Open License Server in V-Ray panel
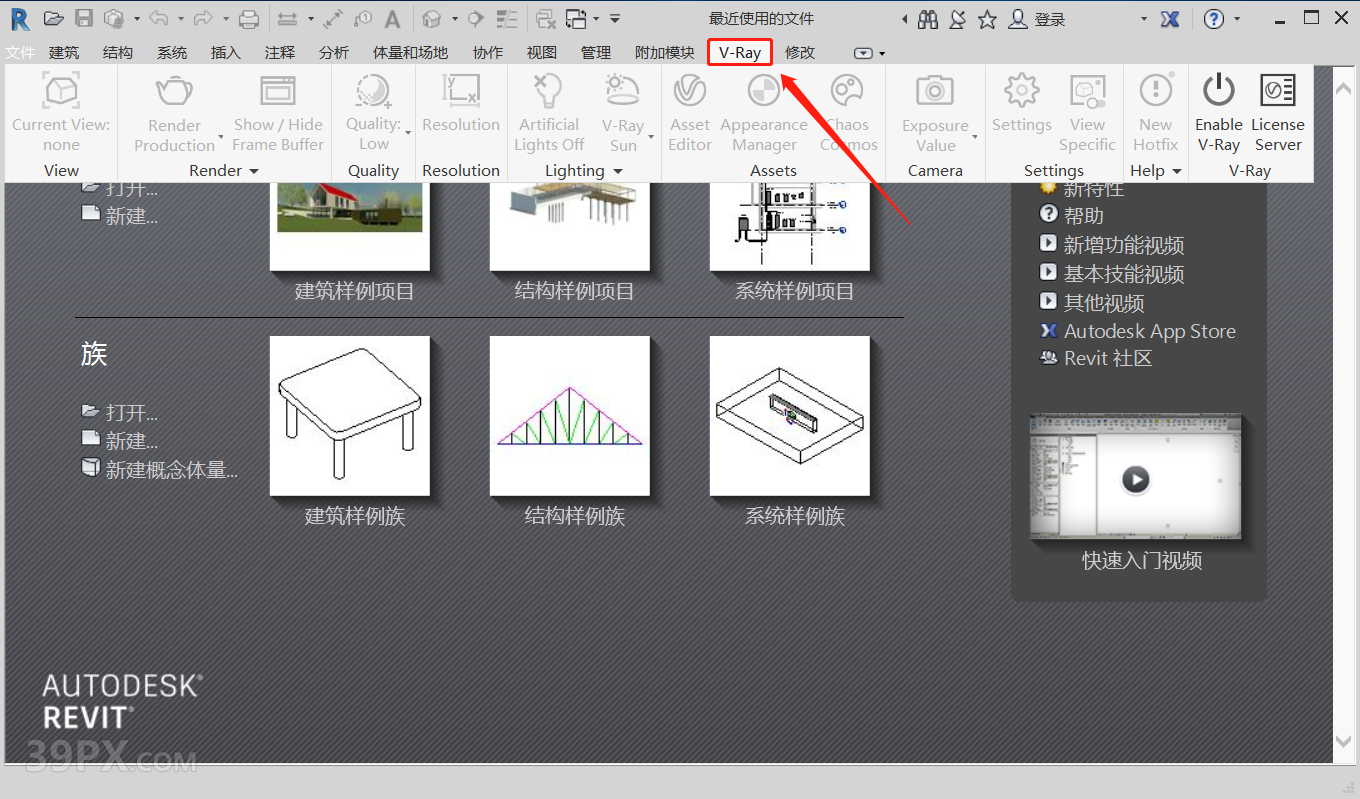The height and width of the screenshot is (799, 1360). (x=1278, y=112)
